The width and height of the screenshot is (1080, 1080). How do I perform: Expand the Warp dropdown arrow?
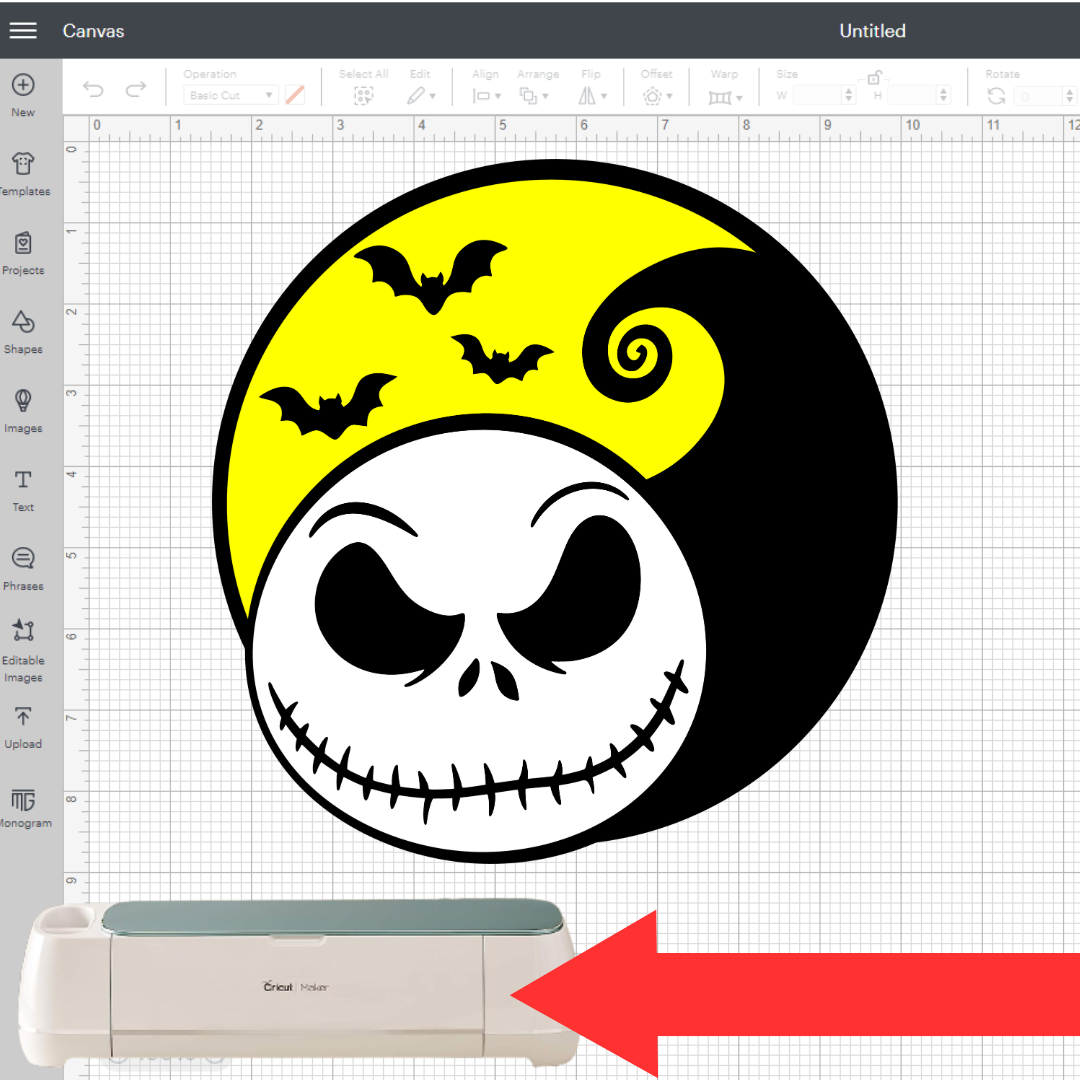[x=739, y=98]
